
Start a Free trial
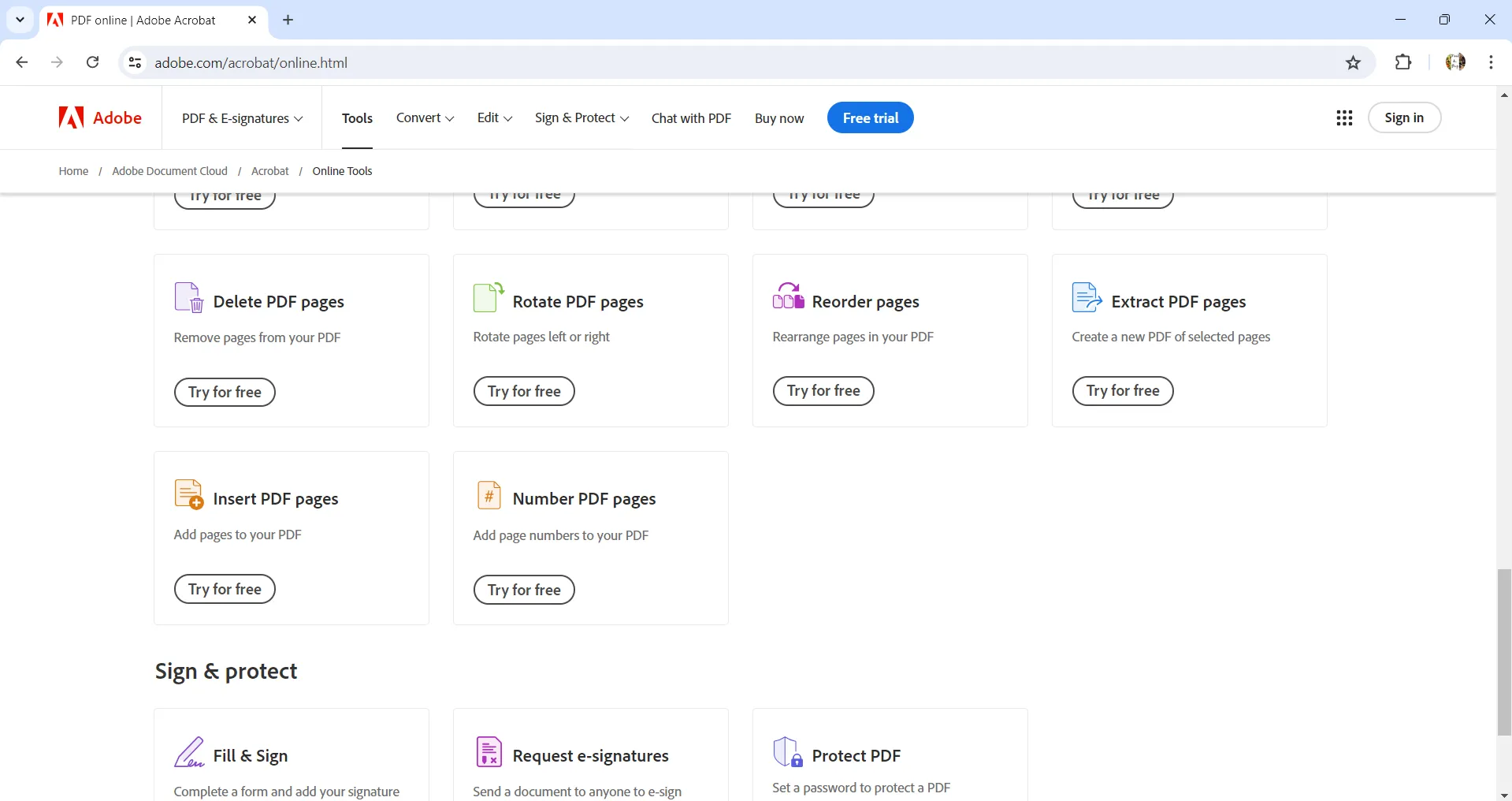pyautogui.click(x=871, y=117)
